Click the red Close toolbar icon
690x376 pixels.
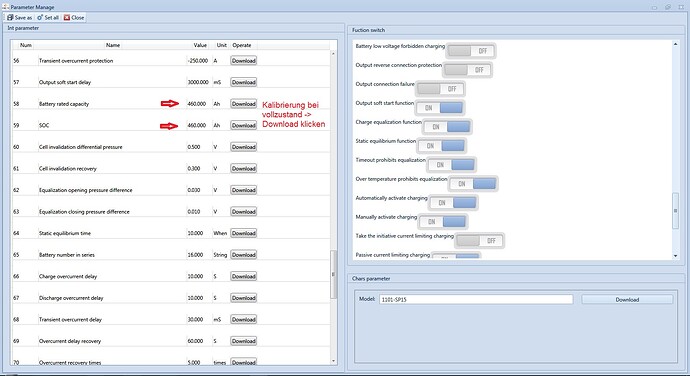(66, 18)
